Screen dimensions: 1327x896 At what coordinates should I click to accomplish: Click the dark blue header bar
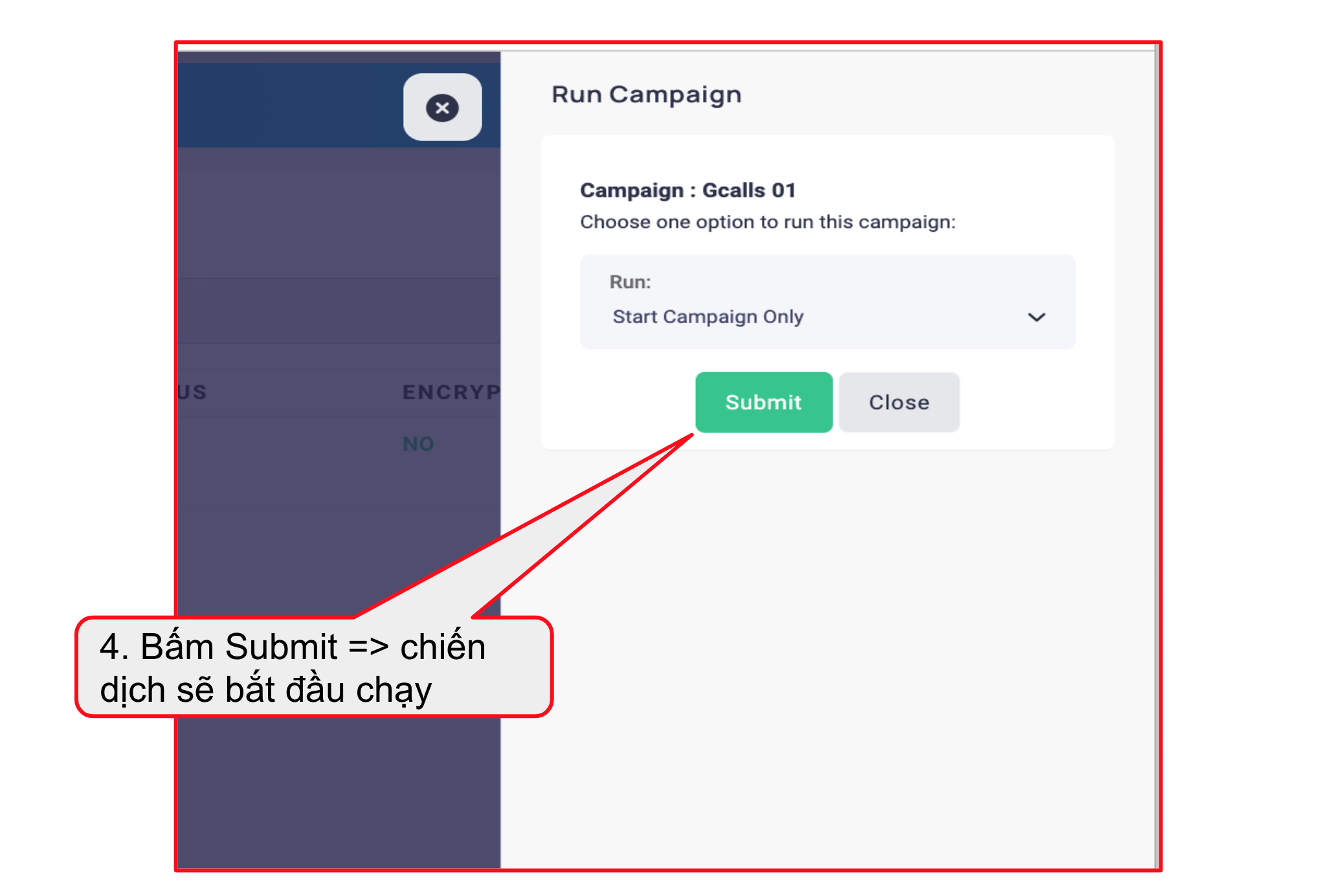tap(291, 105)
